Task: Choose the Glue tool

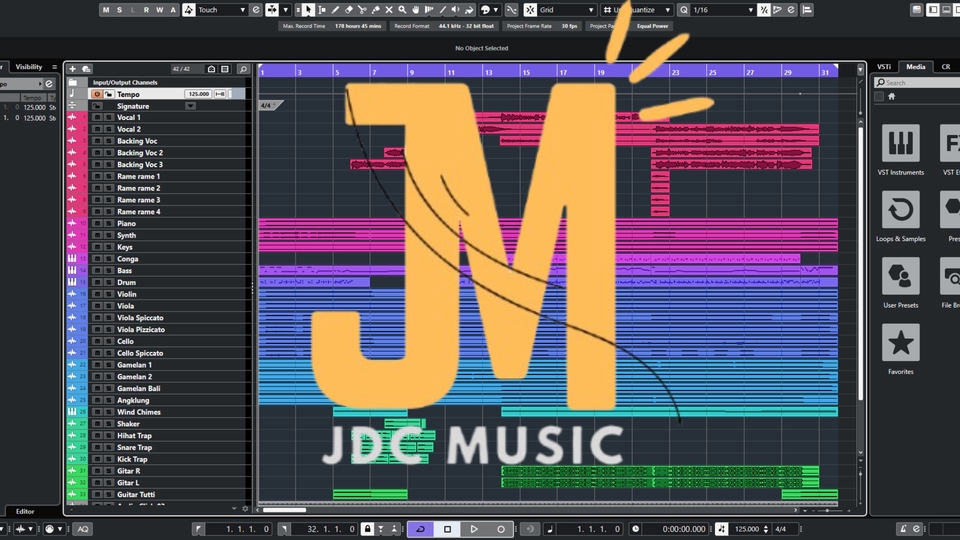Action: [x=375, y=10]
